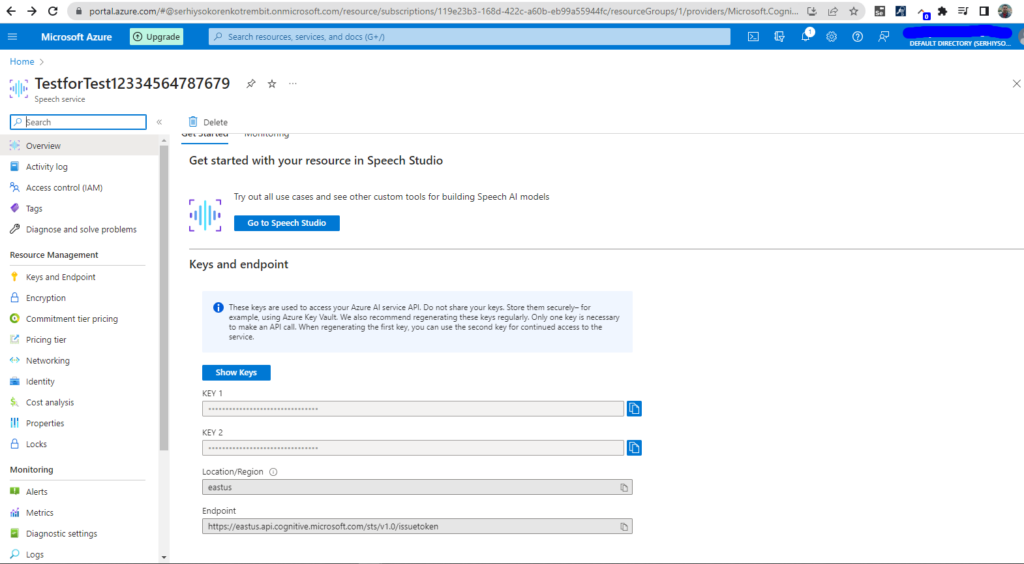Screen dimensions: 1024x564
Task: Collapse the sidebar menu with double chevron
Action: click(159, 122)
